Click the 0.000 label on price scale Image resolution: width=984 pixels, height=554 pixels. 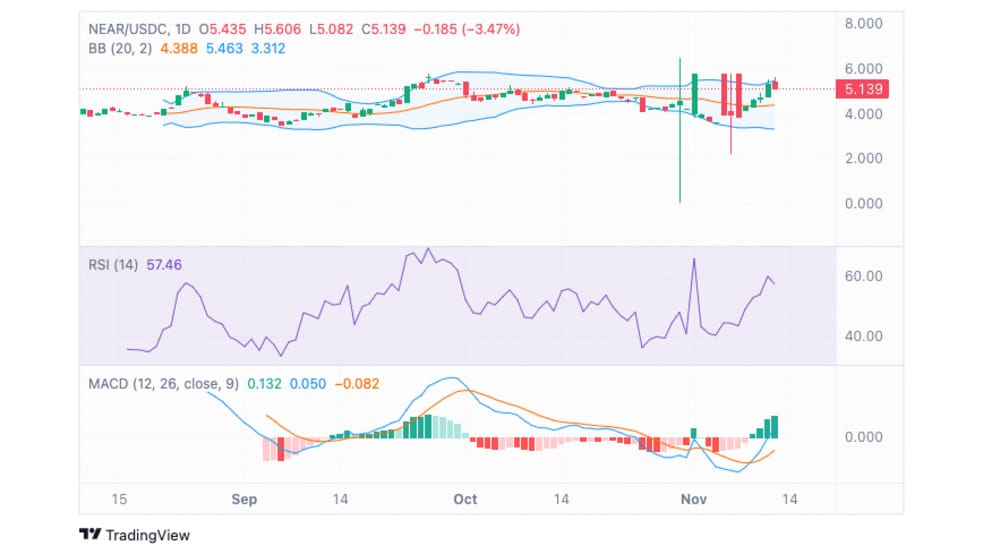(864, 203)
